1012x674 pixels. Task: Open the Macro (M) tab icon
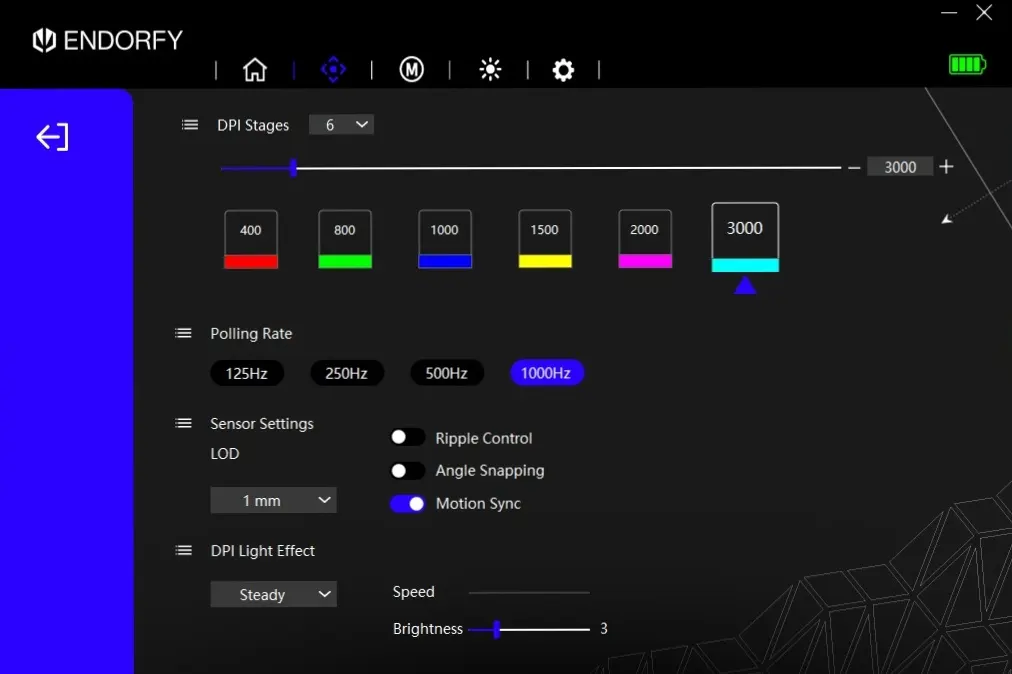(x=411, y=70)
